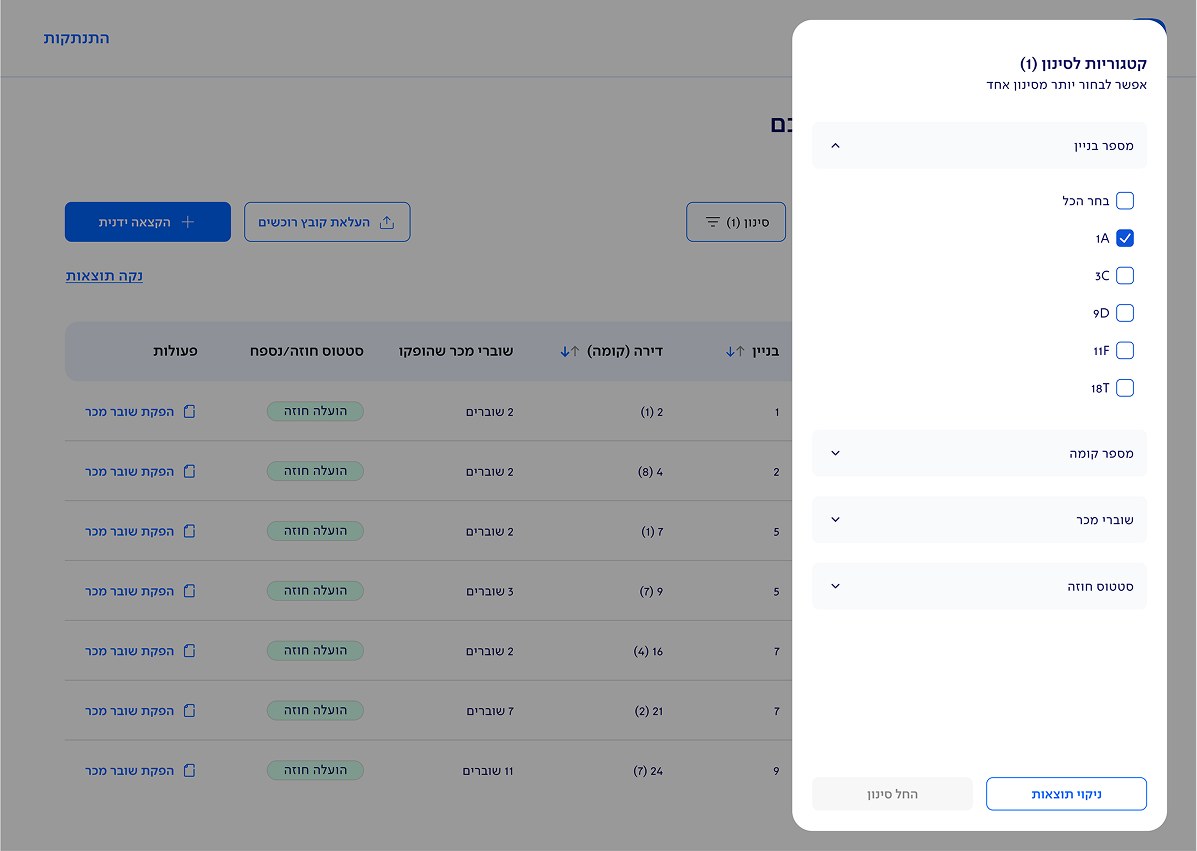Check the 3C building checkbox
The height and width of the screenshot is (851, 1197).
1124,276
